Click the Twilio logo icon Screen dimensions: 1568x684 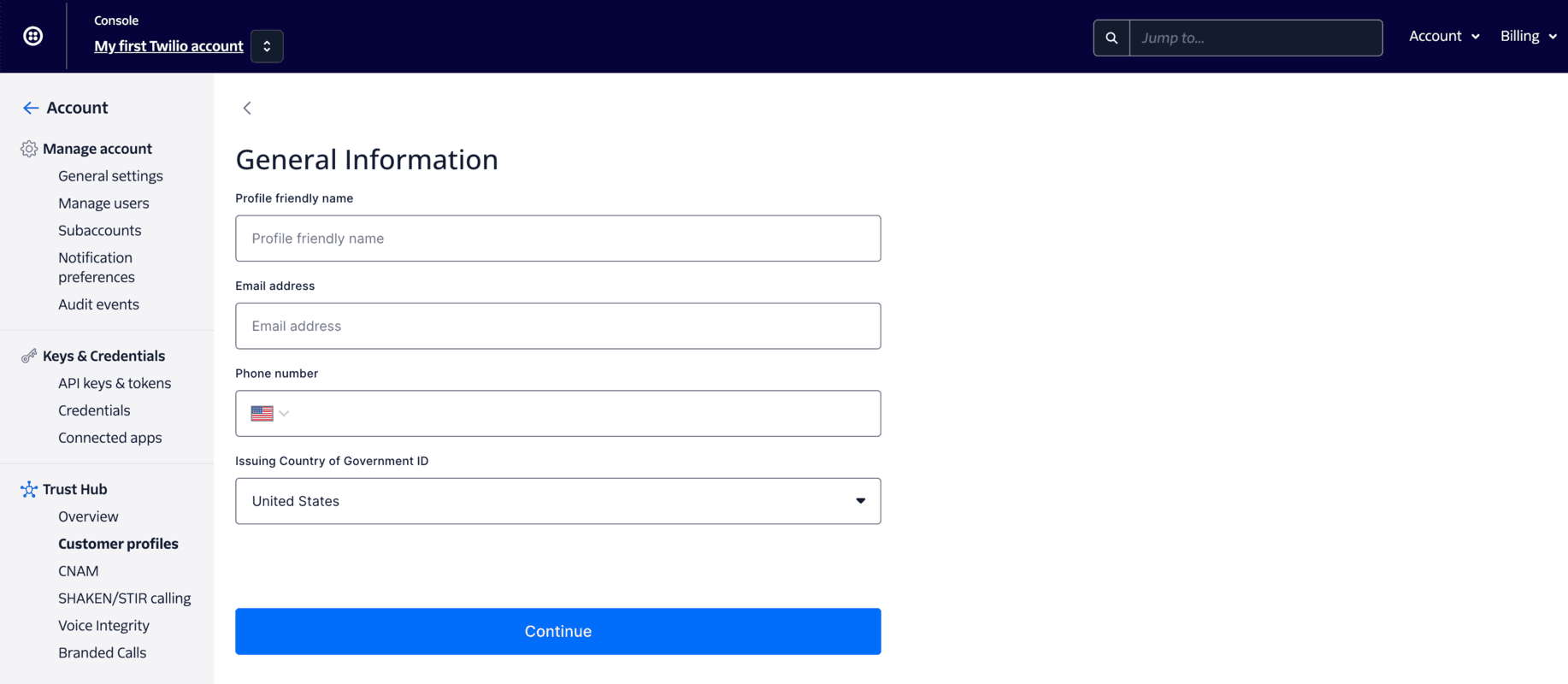click(x=33, y=36)
